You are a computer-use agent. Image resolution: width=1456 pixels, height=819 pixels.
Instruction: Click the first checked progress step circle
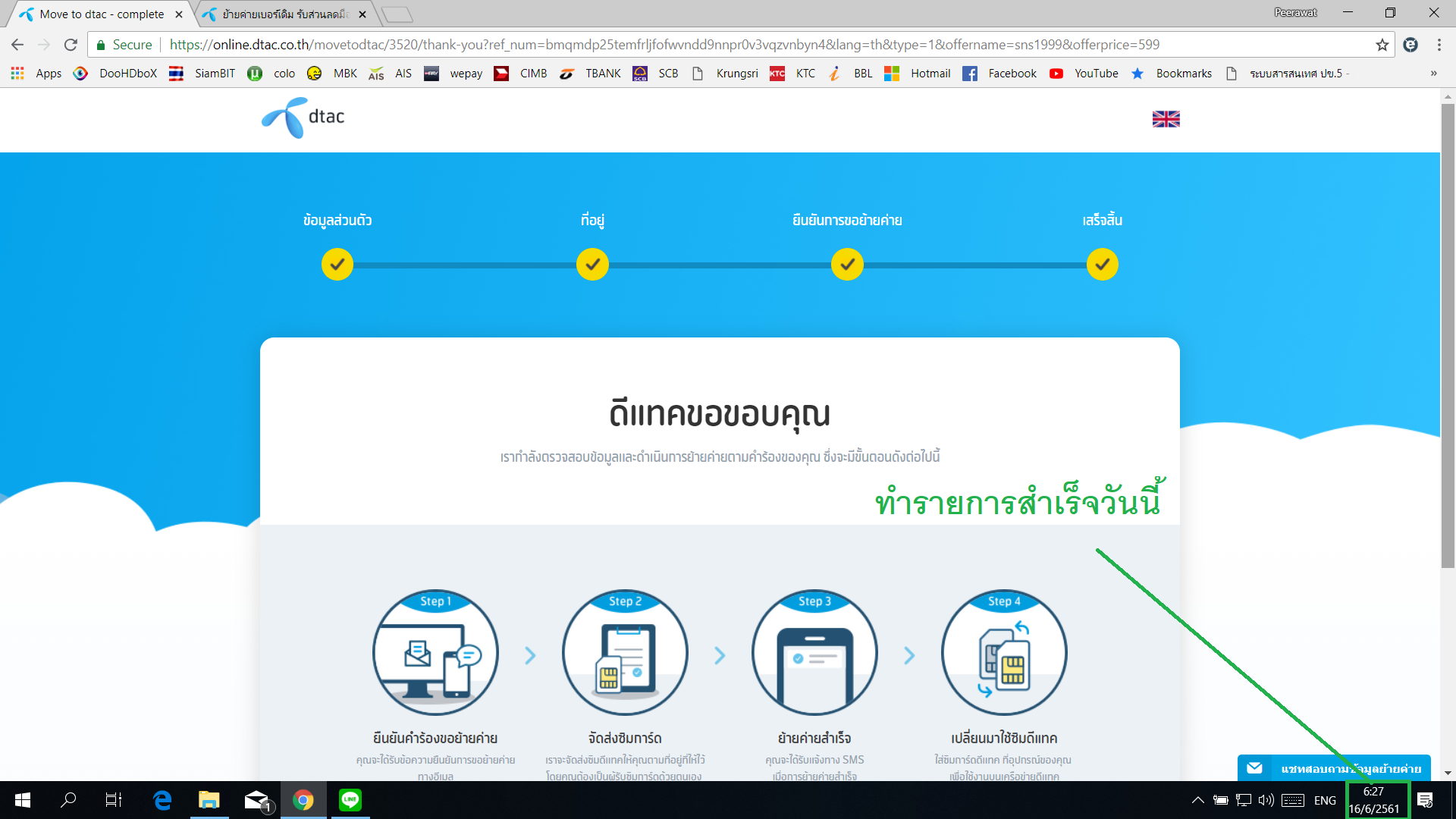tap(337, 265)
